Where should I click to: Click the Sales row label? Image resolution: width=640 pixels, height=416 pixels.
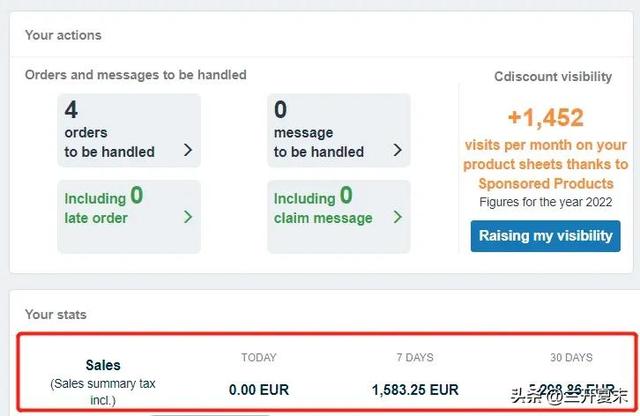(x=103, y=366)
